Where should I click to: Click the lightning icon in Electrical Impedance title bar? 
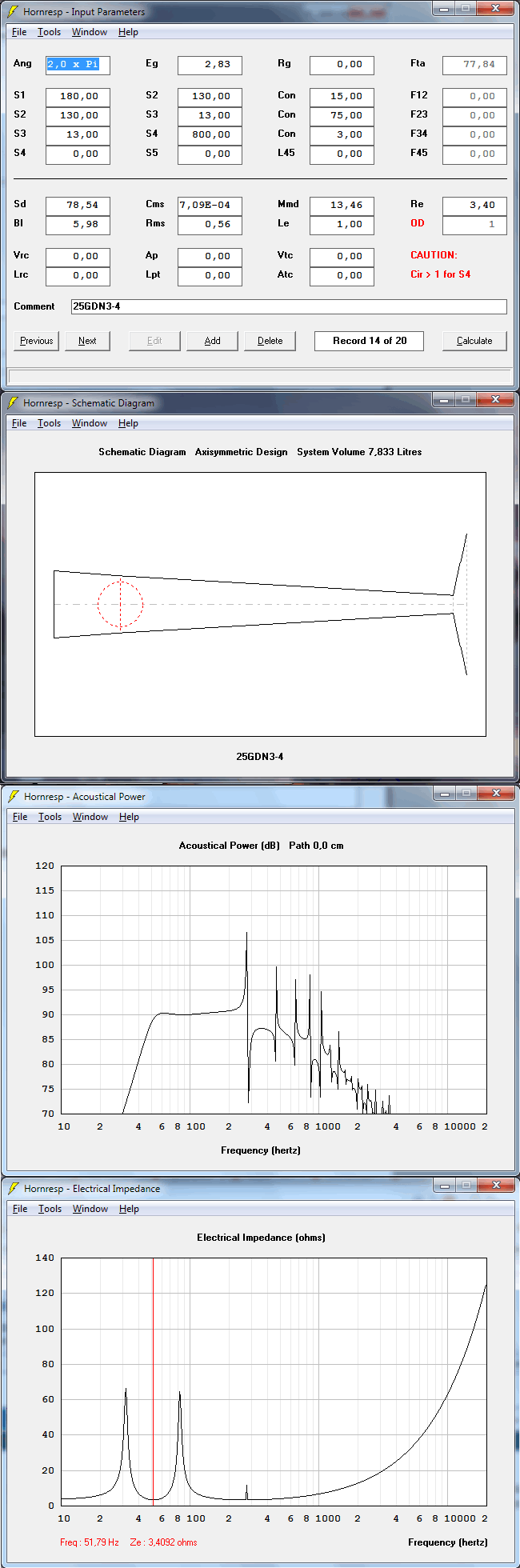click(x=13, y=1188)
